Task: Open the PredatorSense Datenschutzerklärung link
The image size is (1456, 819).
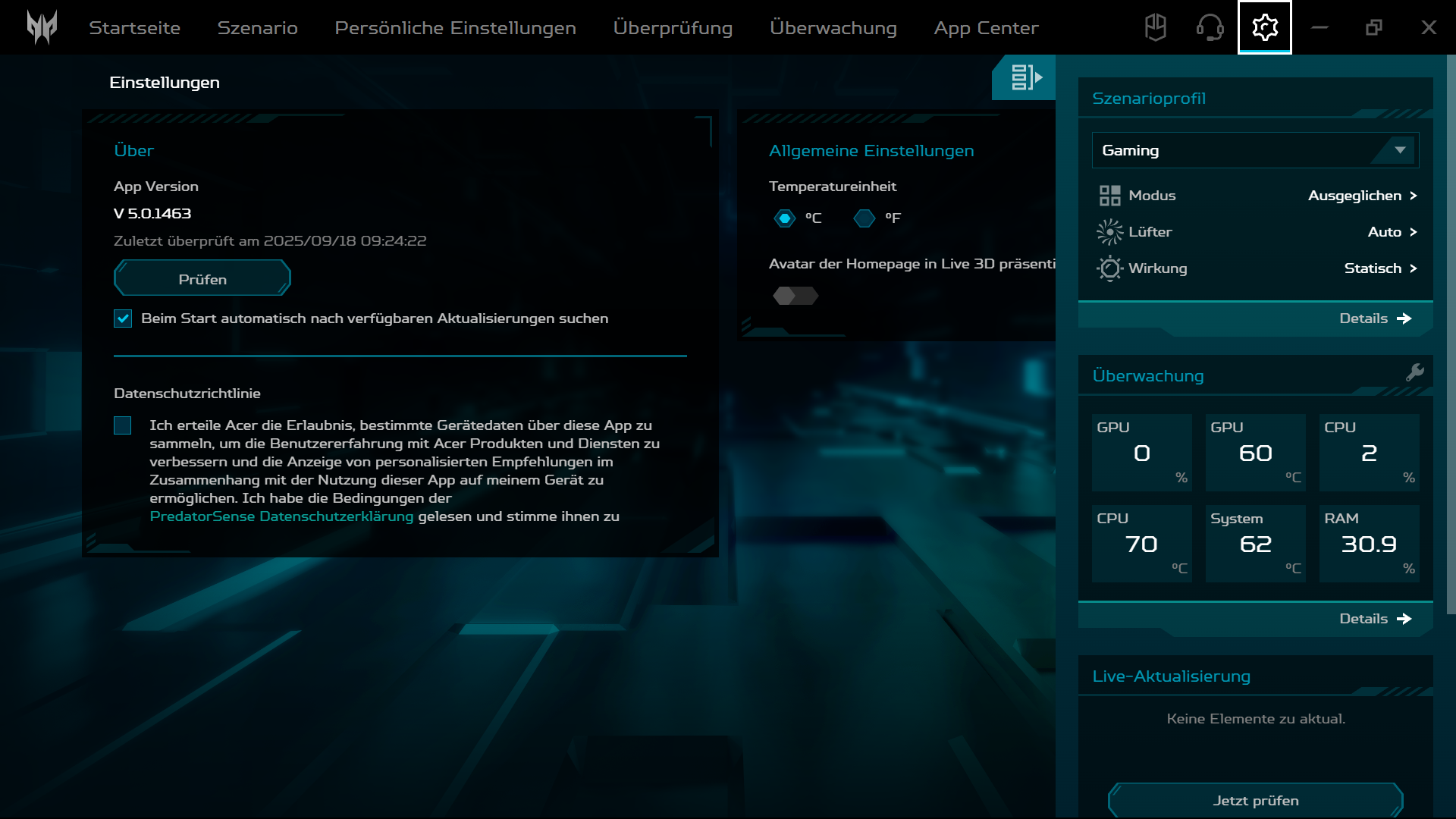Action: tap(281, 516)
